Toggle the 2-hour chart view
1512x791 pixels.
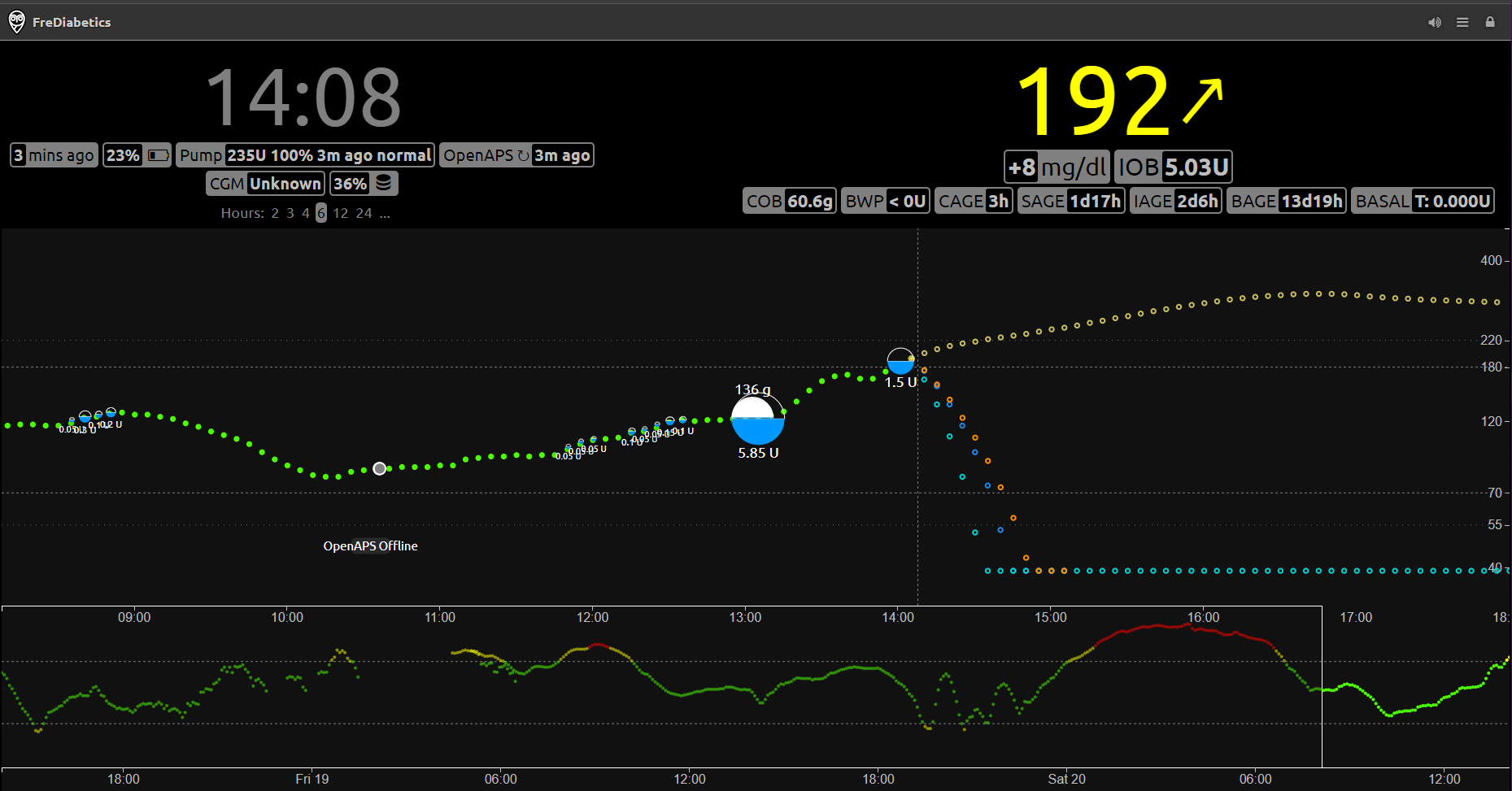pos(275,213)
